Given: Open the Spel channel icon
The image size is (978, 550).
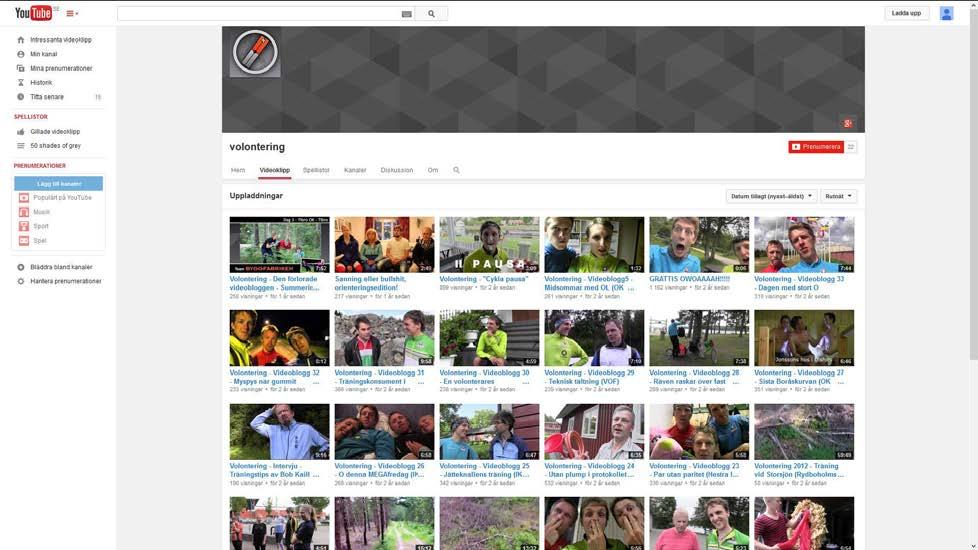Looking at the screenshot, I should (24, 241).
